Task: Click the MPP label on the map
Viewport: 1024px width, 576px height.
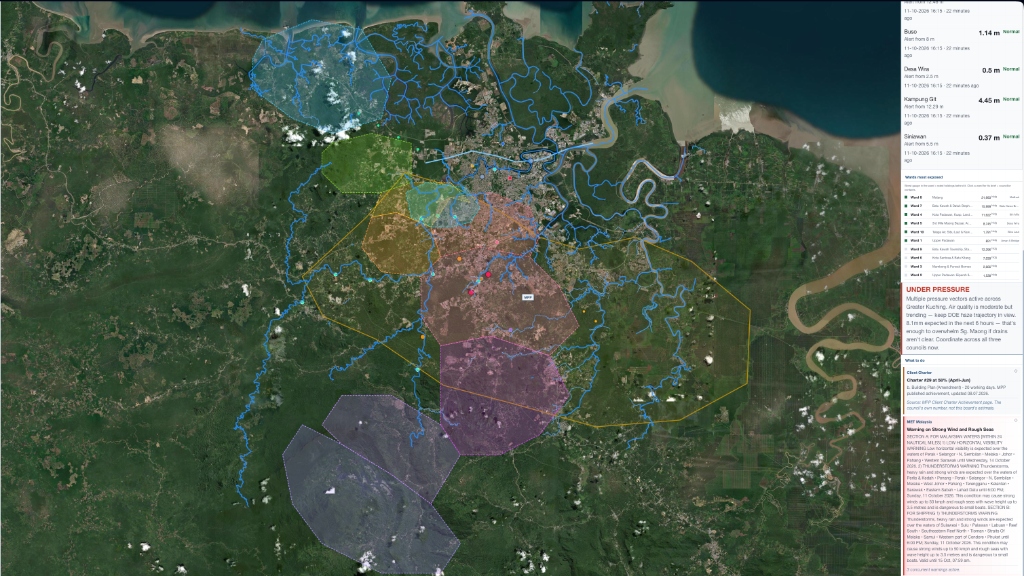Action: tap(528, 297)
